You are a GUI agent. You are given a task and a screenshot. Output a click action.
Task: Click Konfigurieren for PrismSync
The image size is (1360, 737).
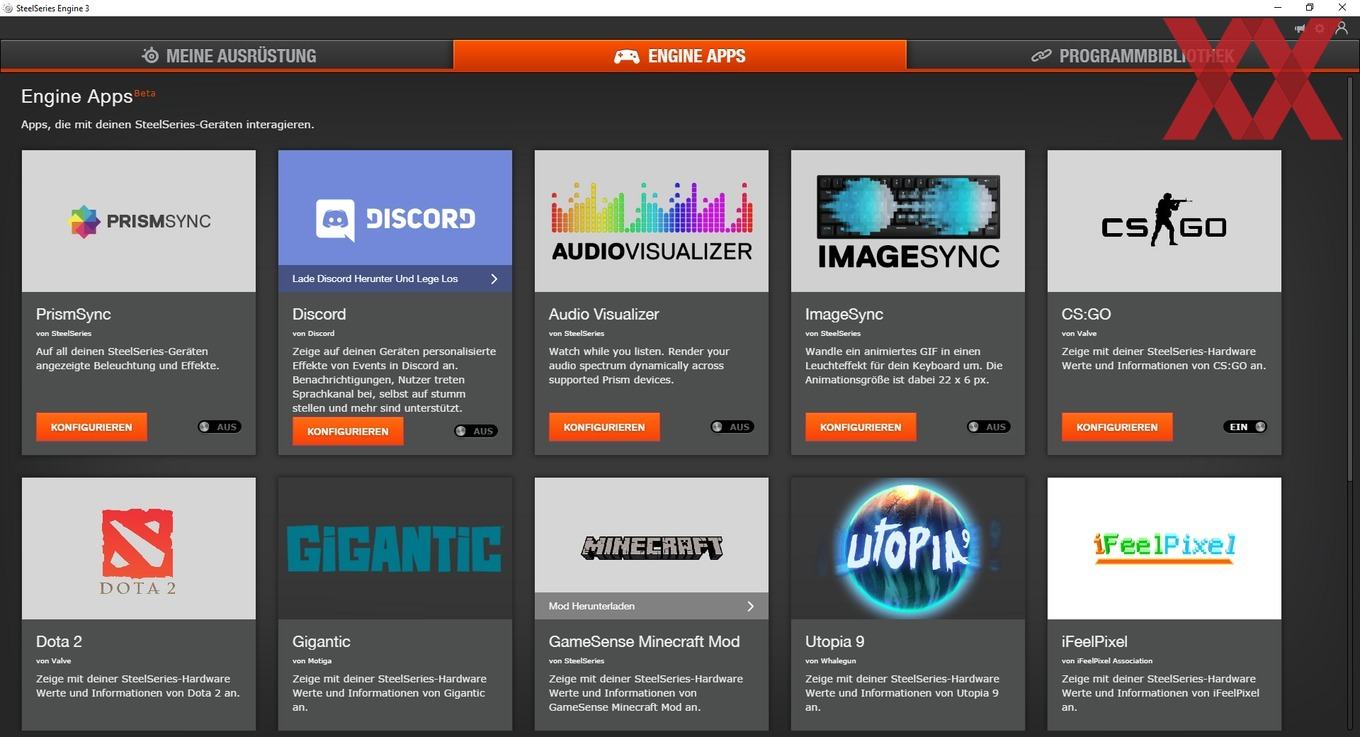91,427
